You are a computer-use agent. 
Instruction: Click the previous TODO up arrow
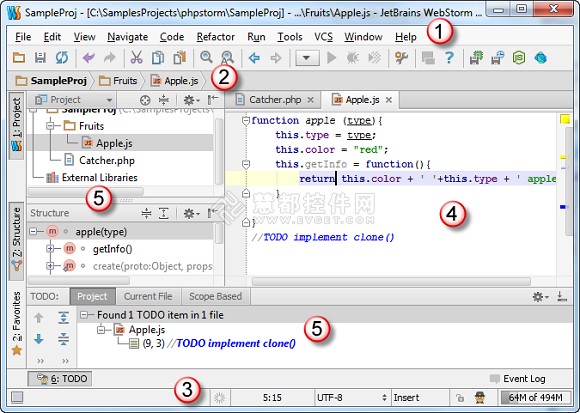pyautogui.click(x=38, y=318)
